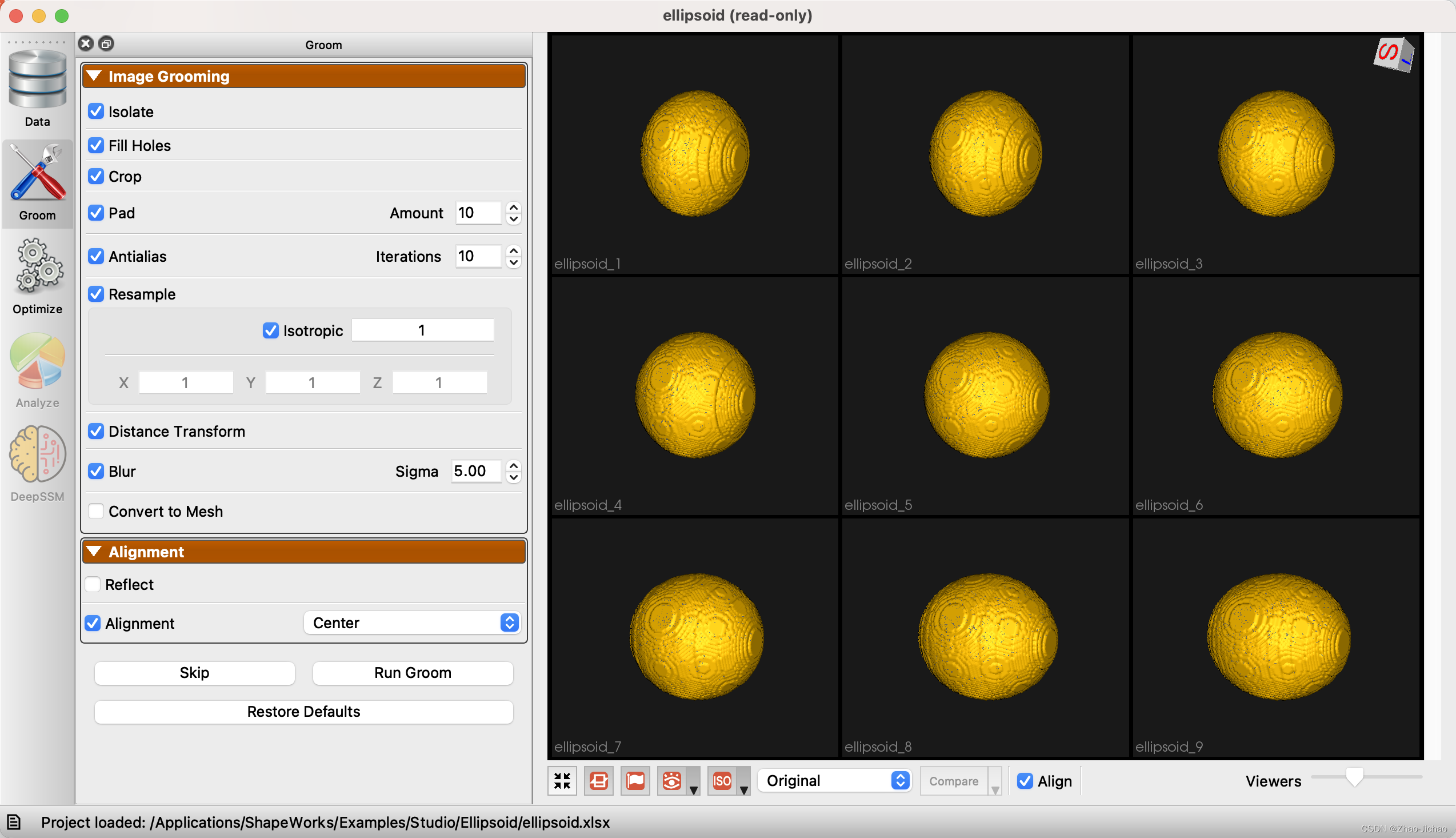Click the eye visibility toolbar icon
The image size is (1456, 838).
[671, 781]
